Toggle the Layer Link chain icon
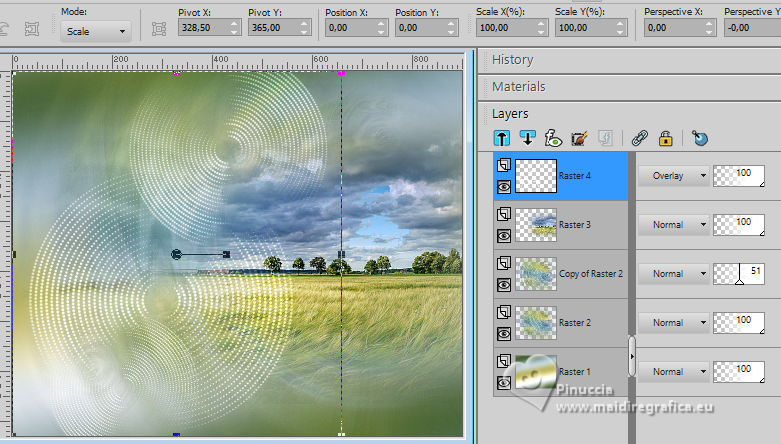This screenshot has width=781, height=444. pyautogui.click(x=640, y=139)
